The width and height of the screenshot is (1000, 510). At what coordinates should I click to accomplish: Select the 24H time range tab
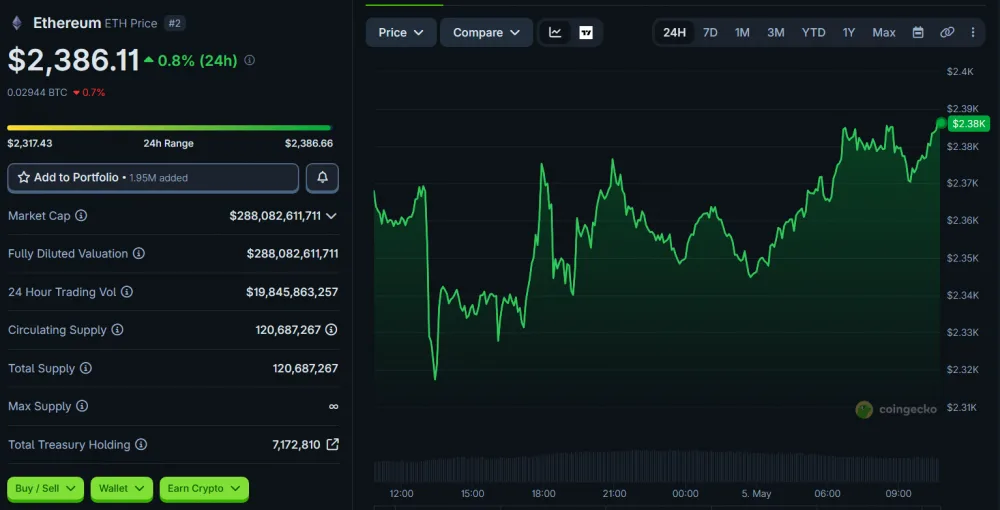pyautogui.click(x=674, y=33)
